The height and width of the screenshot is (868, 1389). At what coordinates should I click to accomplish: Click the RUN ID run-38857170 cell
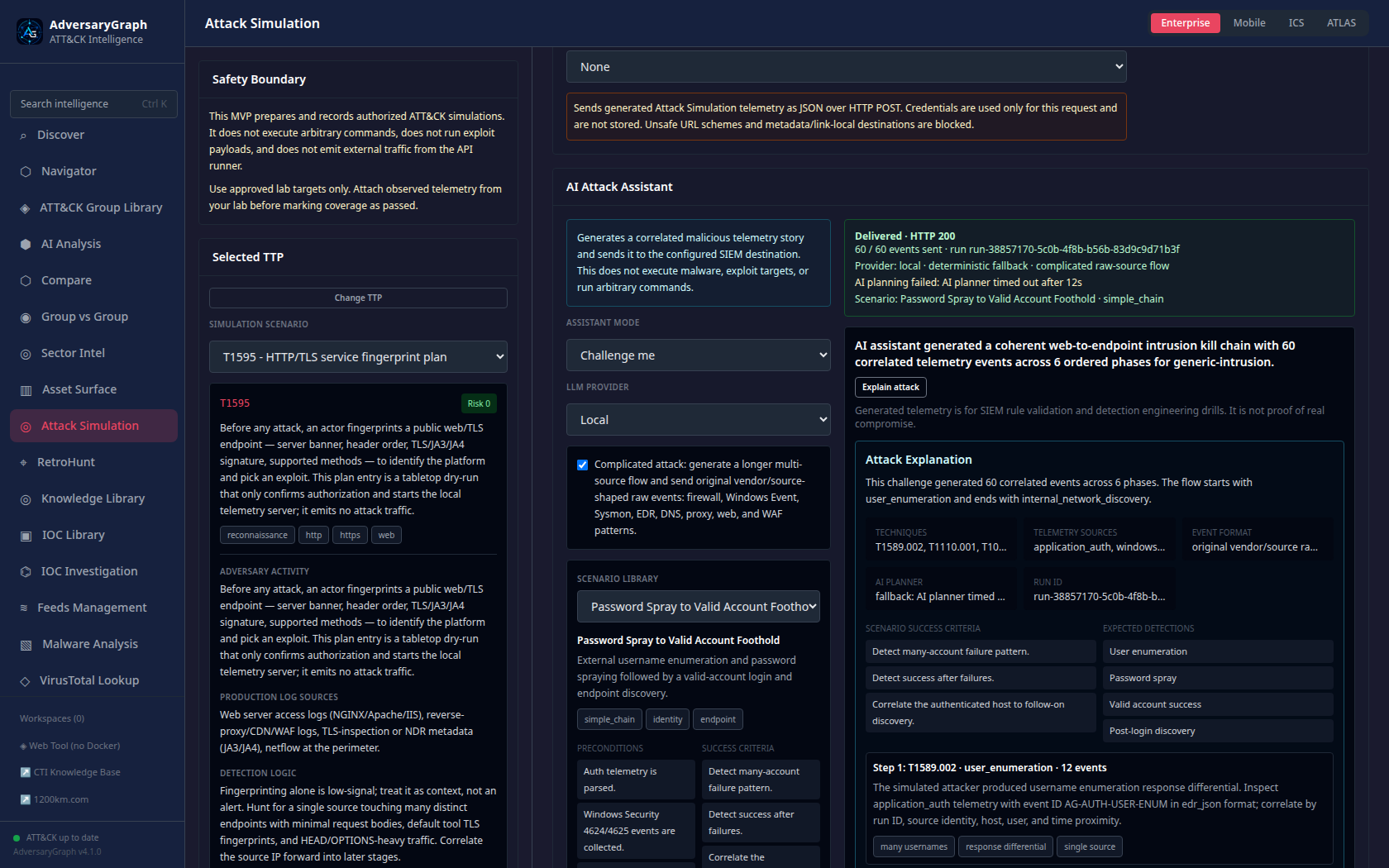[x=1099, y=589]
